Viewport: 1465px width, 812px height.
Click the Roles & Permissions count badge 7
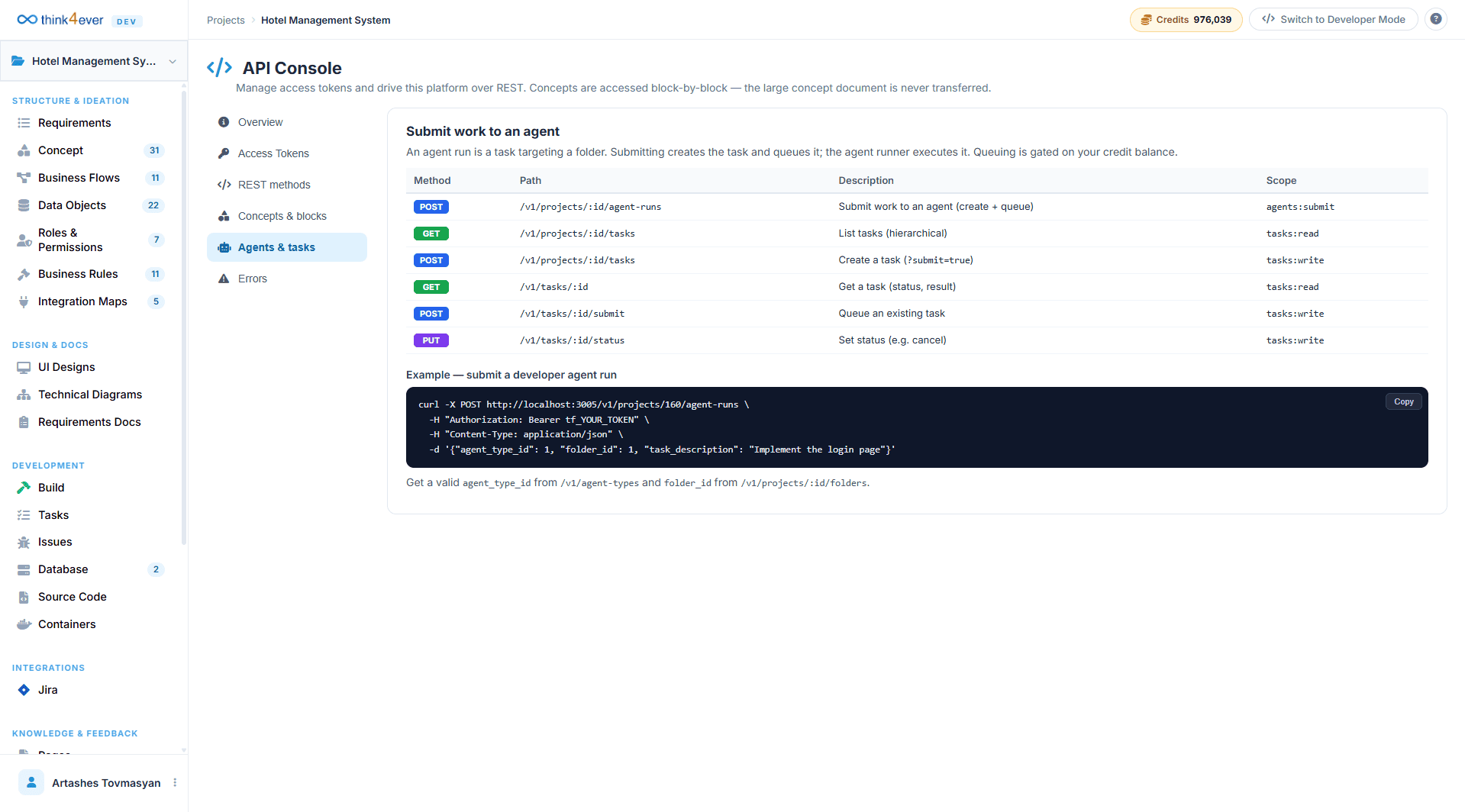click(x=157, y=240)
